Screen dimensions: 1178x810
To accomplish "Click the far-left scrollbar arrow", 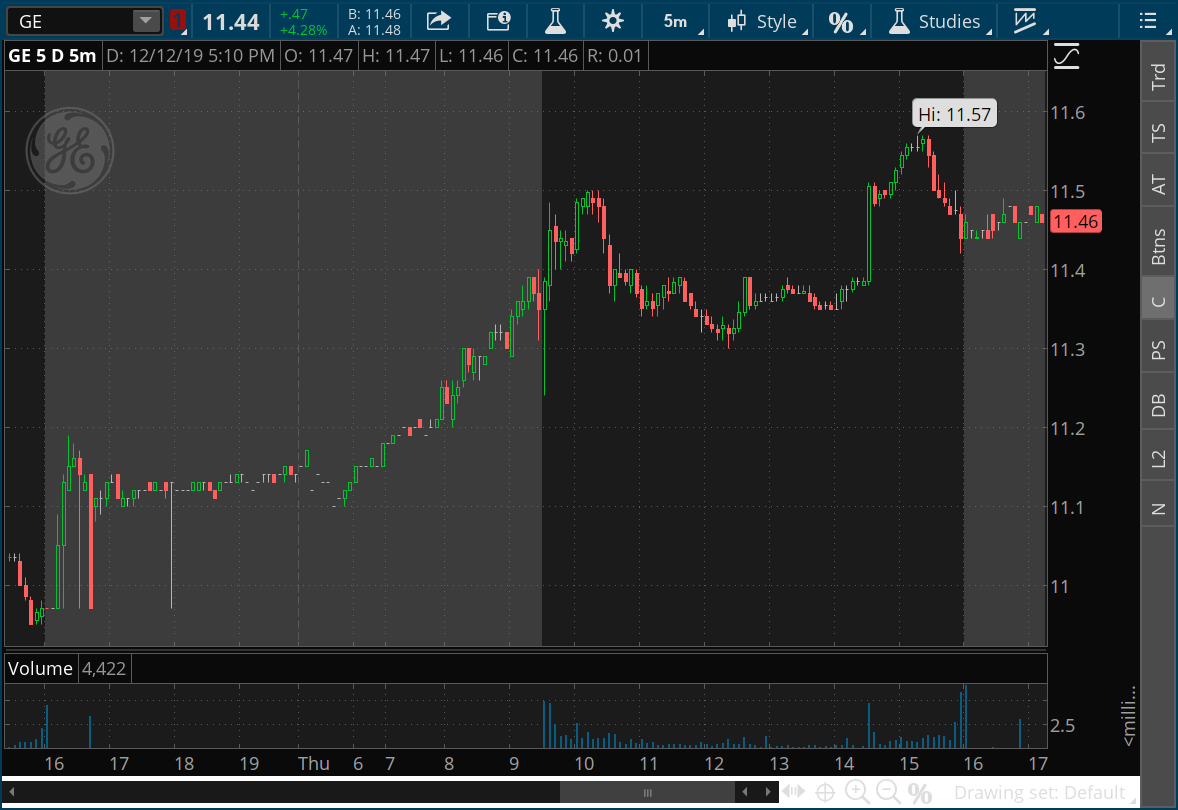I will (x=11, y=792).
